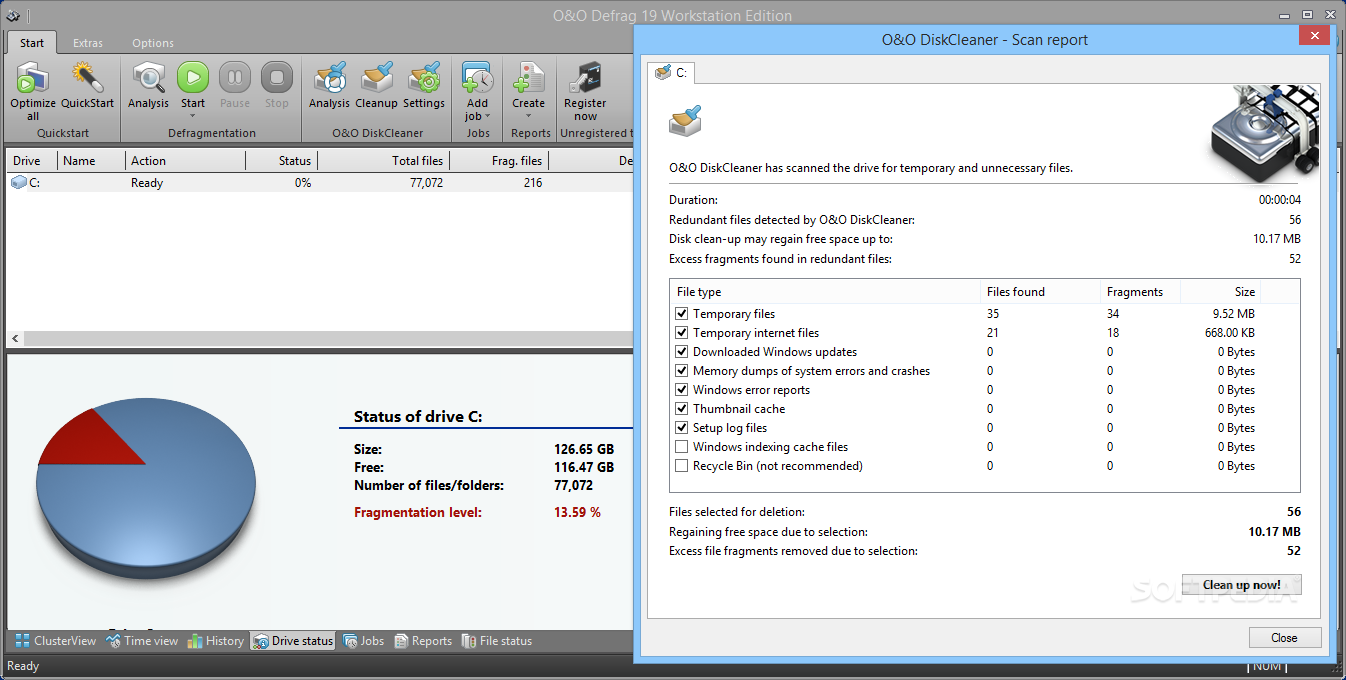Enable Recycle Bin (not recommended) checkbox
The width and height of the screenshot is (1346, 680).
click(682, 466)
